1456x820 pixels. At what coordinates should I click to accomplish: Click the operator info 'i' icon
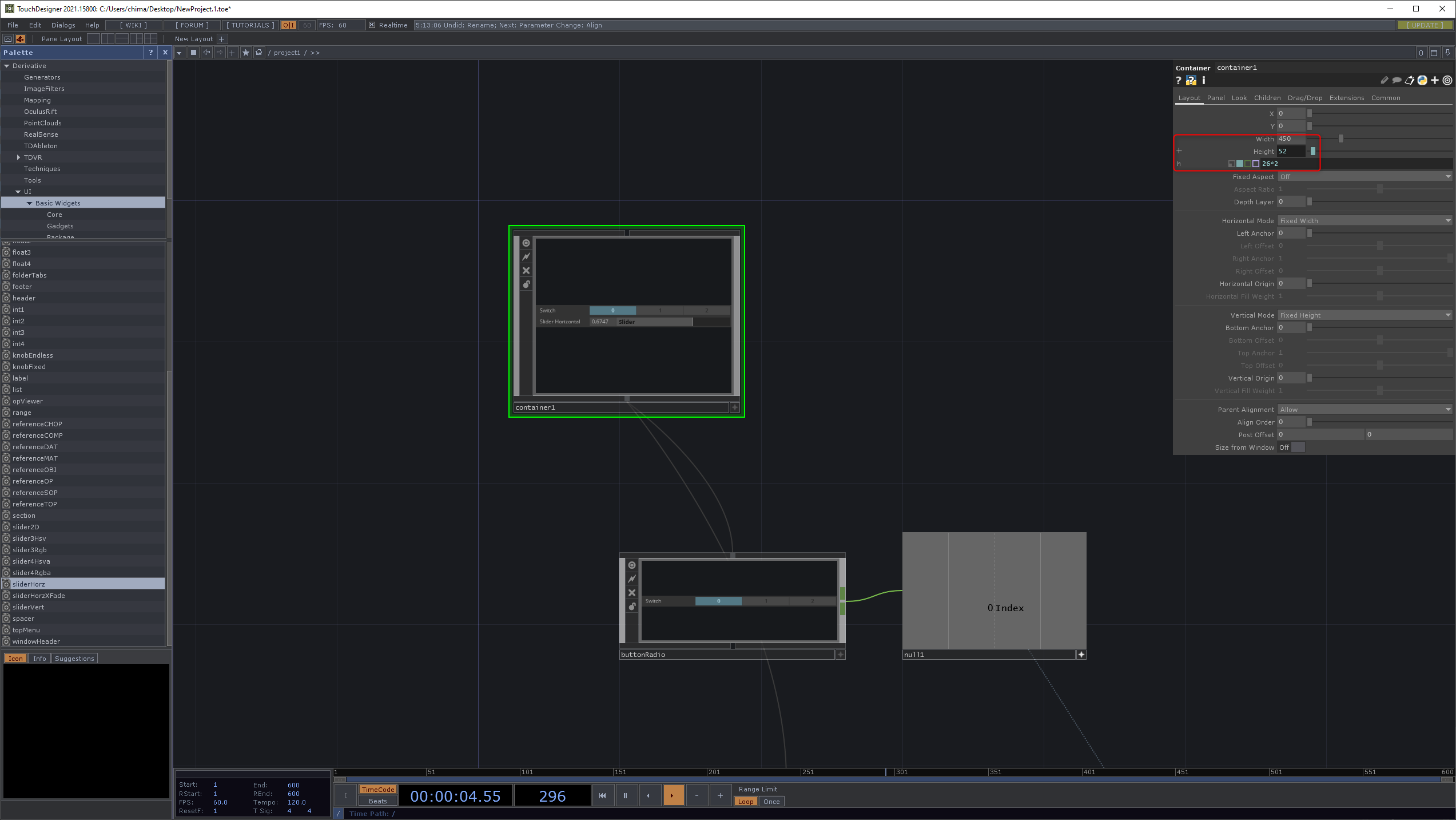tap(1204, 81)
